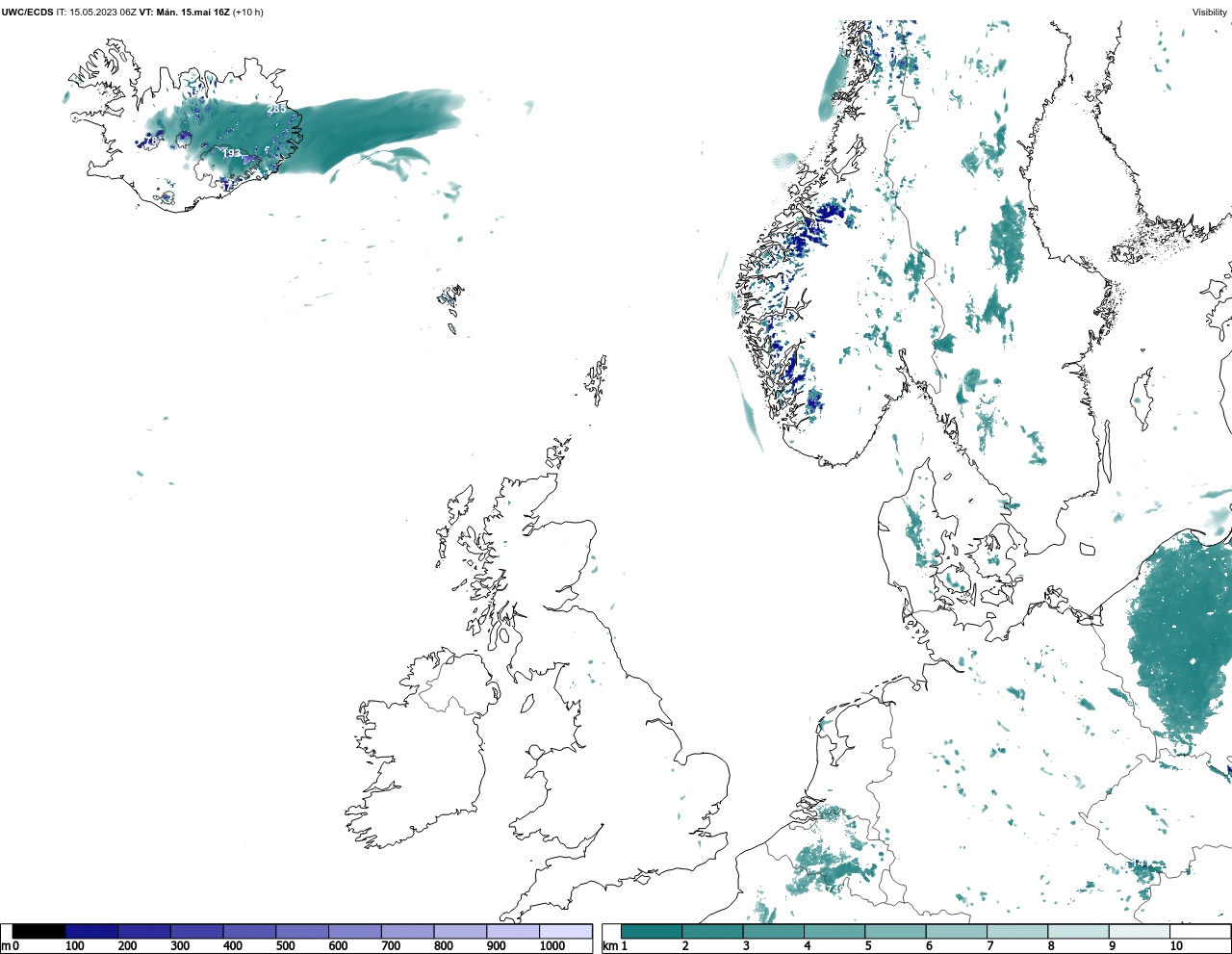
Task: Click the black 0–100 m legend swatch
Action: click(38, 931)
